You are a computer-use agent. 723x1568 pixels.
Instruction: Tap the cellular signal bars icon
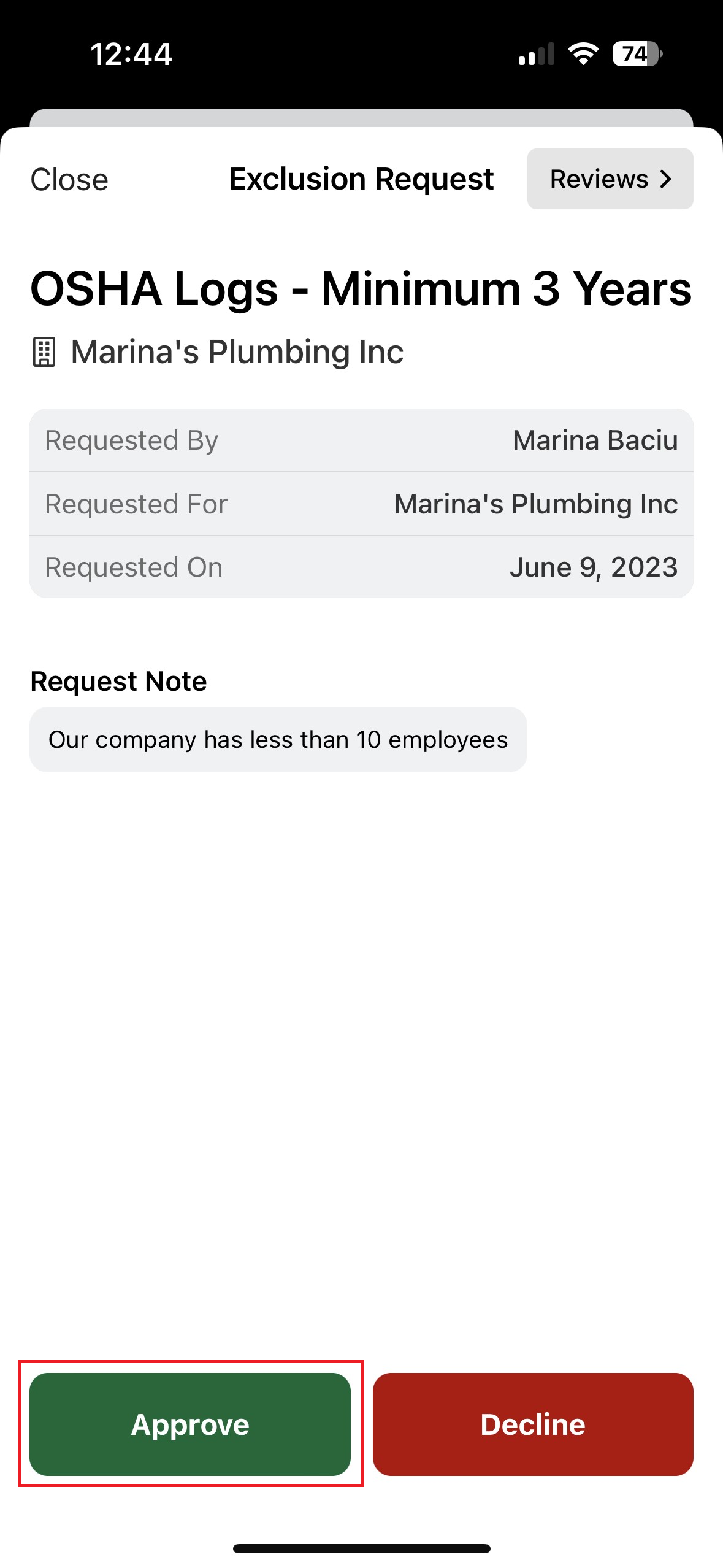point(536,54)
